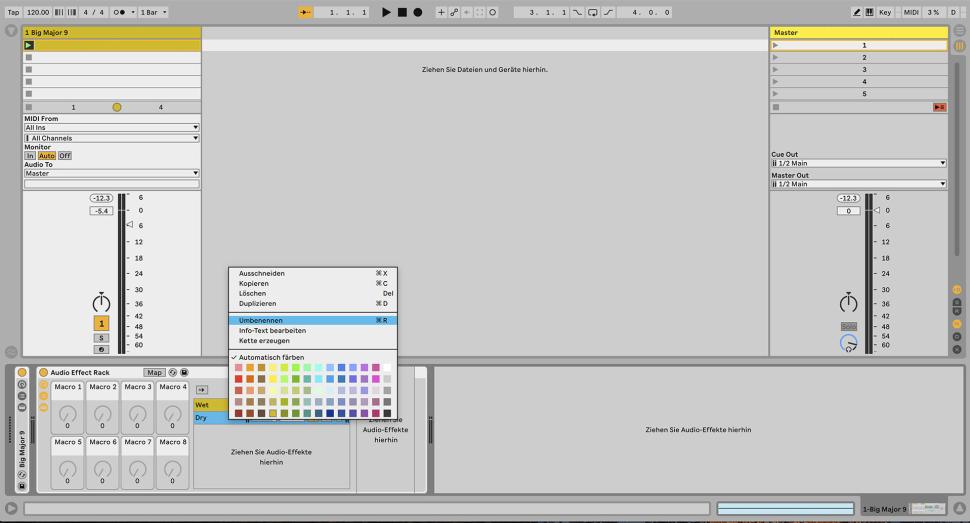Viewport: 970px width, 523px height.
Task: Click the Save Preset icon on Audio Effect Rack
Action: coord(184,372)
